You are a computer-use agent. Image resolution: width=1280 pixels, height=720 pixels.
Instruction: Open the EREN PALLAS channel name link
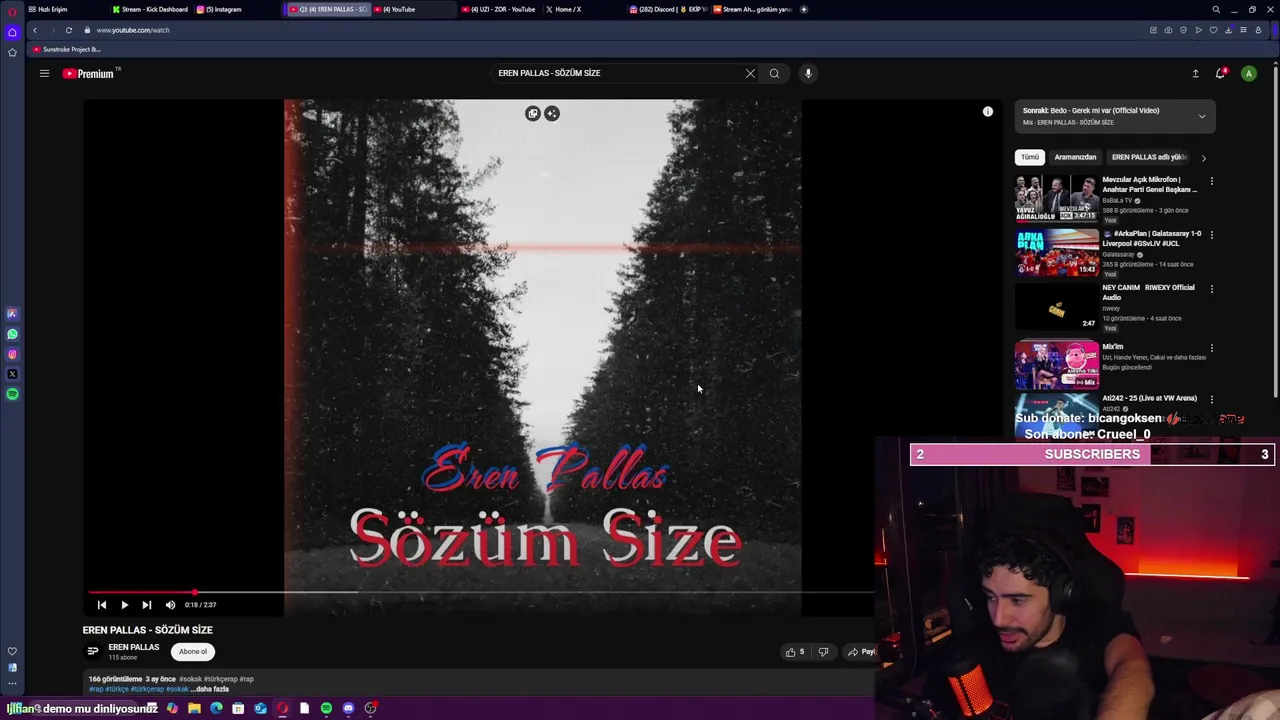tap(134, 647)
